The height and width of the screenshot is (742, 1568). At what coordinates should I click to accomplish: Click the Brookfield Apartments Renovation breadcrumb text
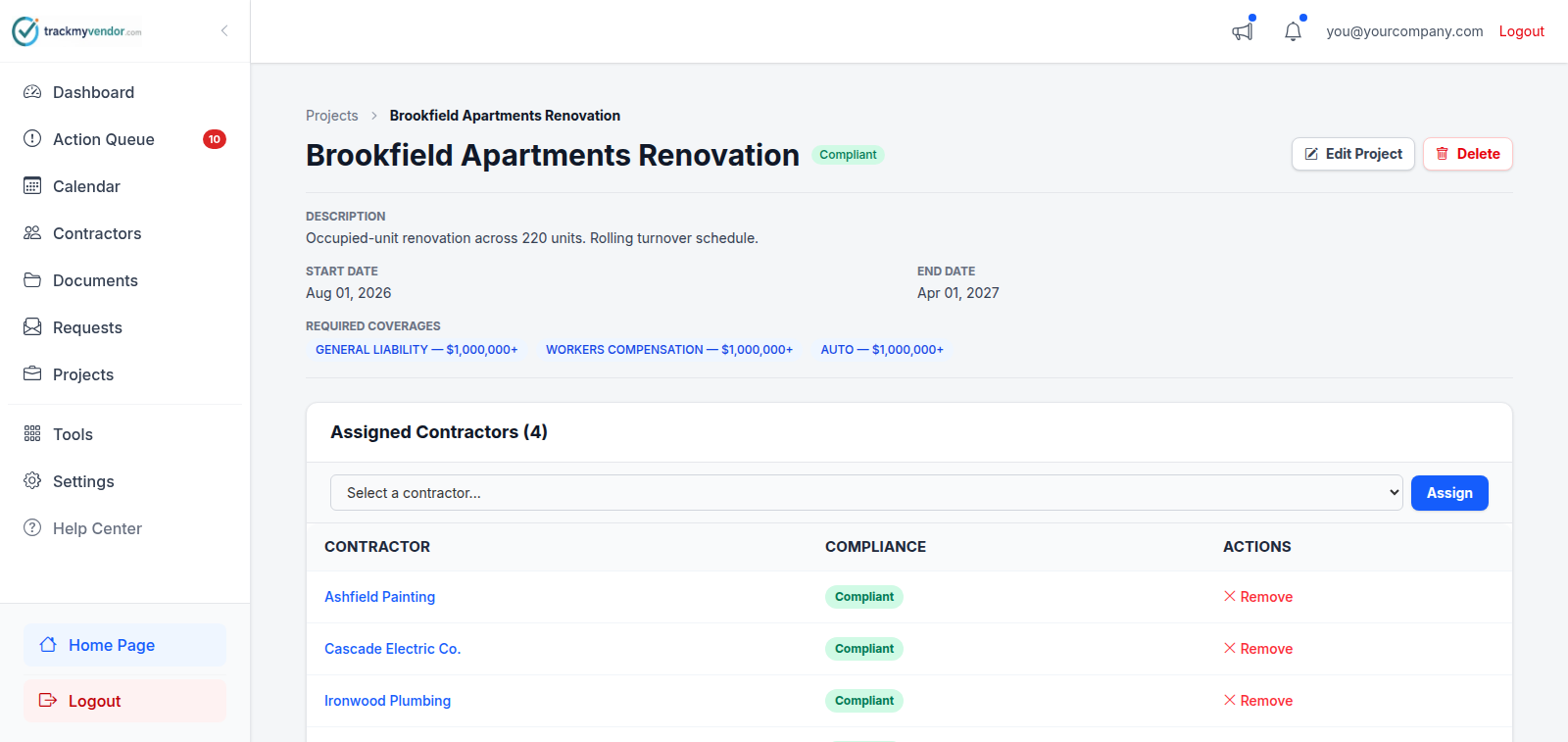pos(505,116)
